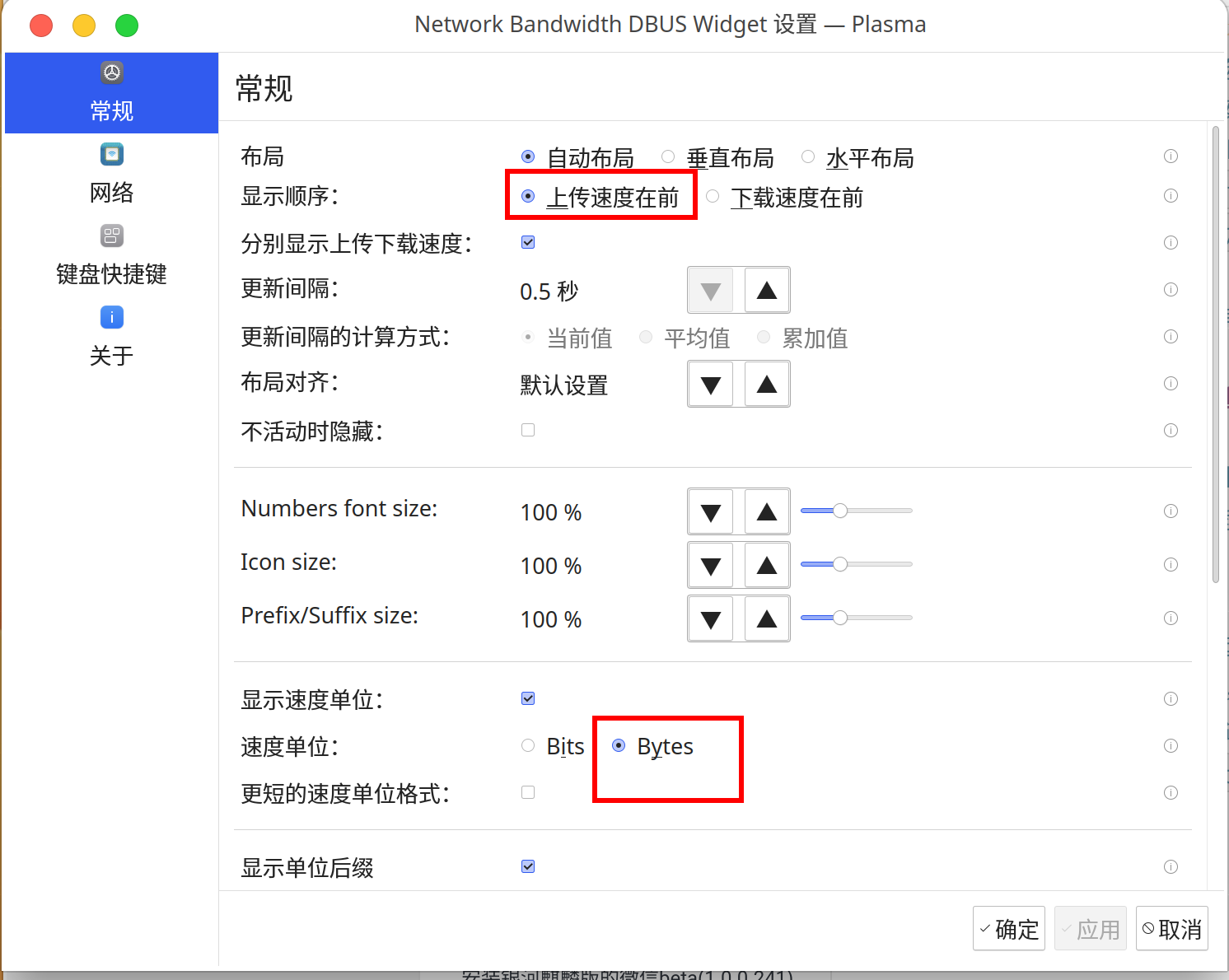Show info for 更短的速度单位格式 row
Screen dimensions: 1229x980
1171,793
